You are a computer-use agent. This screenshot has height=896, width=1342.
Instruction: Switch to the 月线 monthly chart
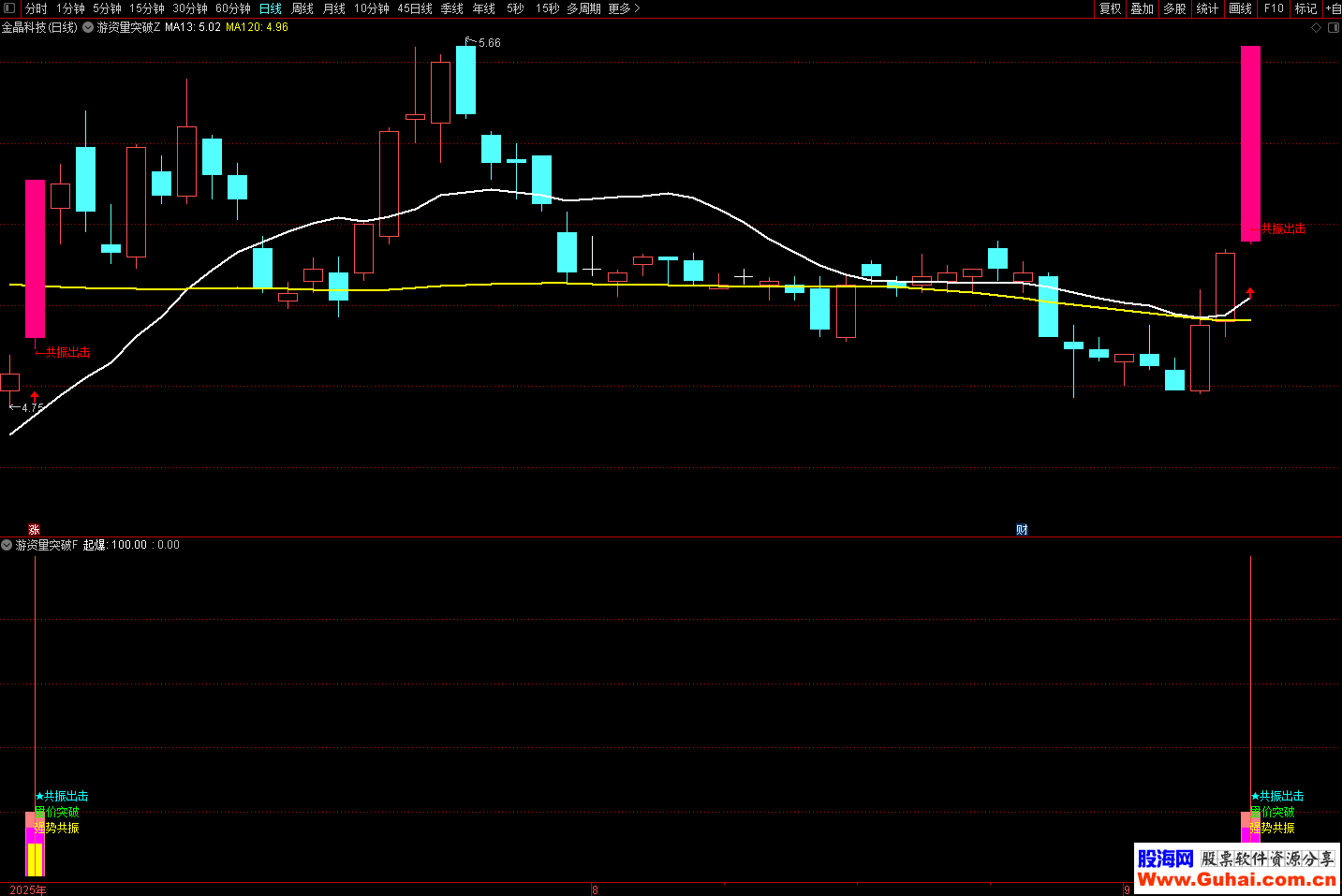tap(334, 8)
